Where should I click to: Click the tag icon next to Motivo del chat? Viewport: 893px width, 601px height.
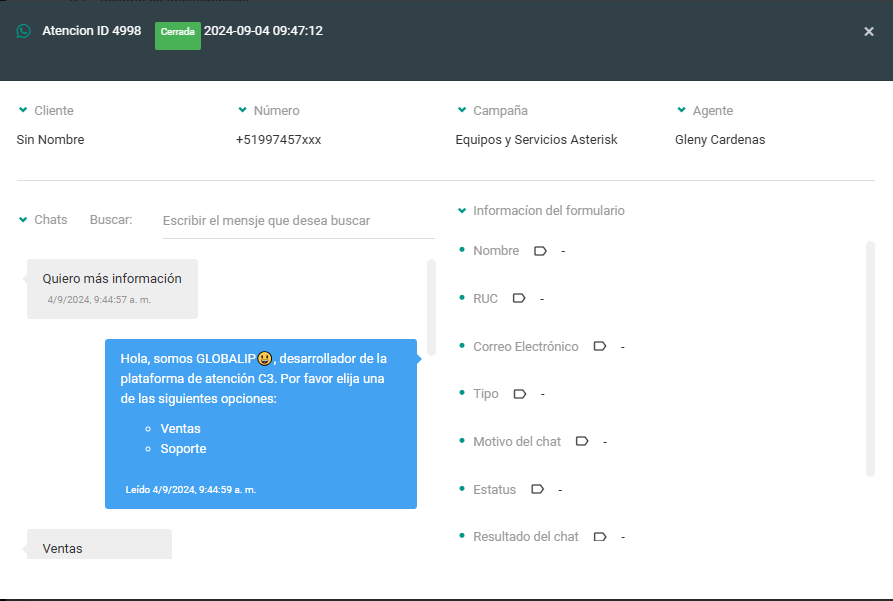pyautogui.click(x=581, y=441)
